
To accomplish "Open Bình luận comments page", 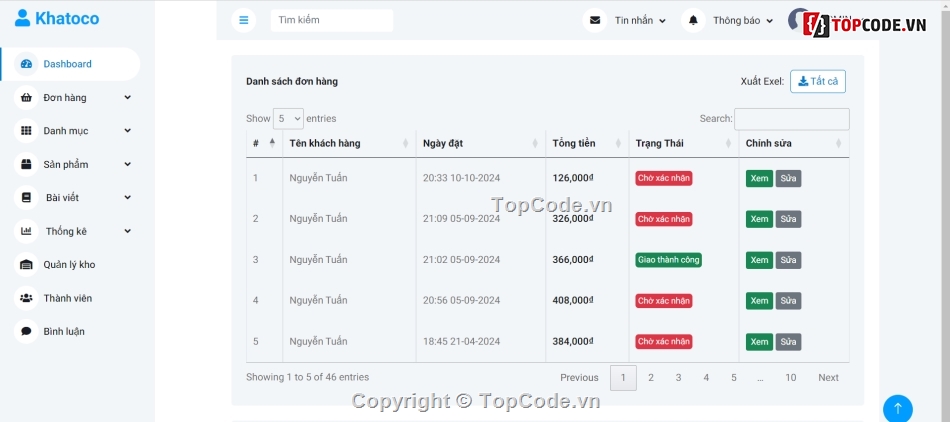I will point(63,331).
